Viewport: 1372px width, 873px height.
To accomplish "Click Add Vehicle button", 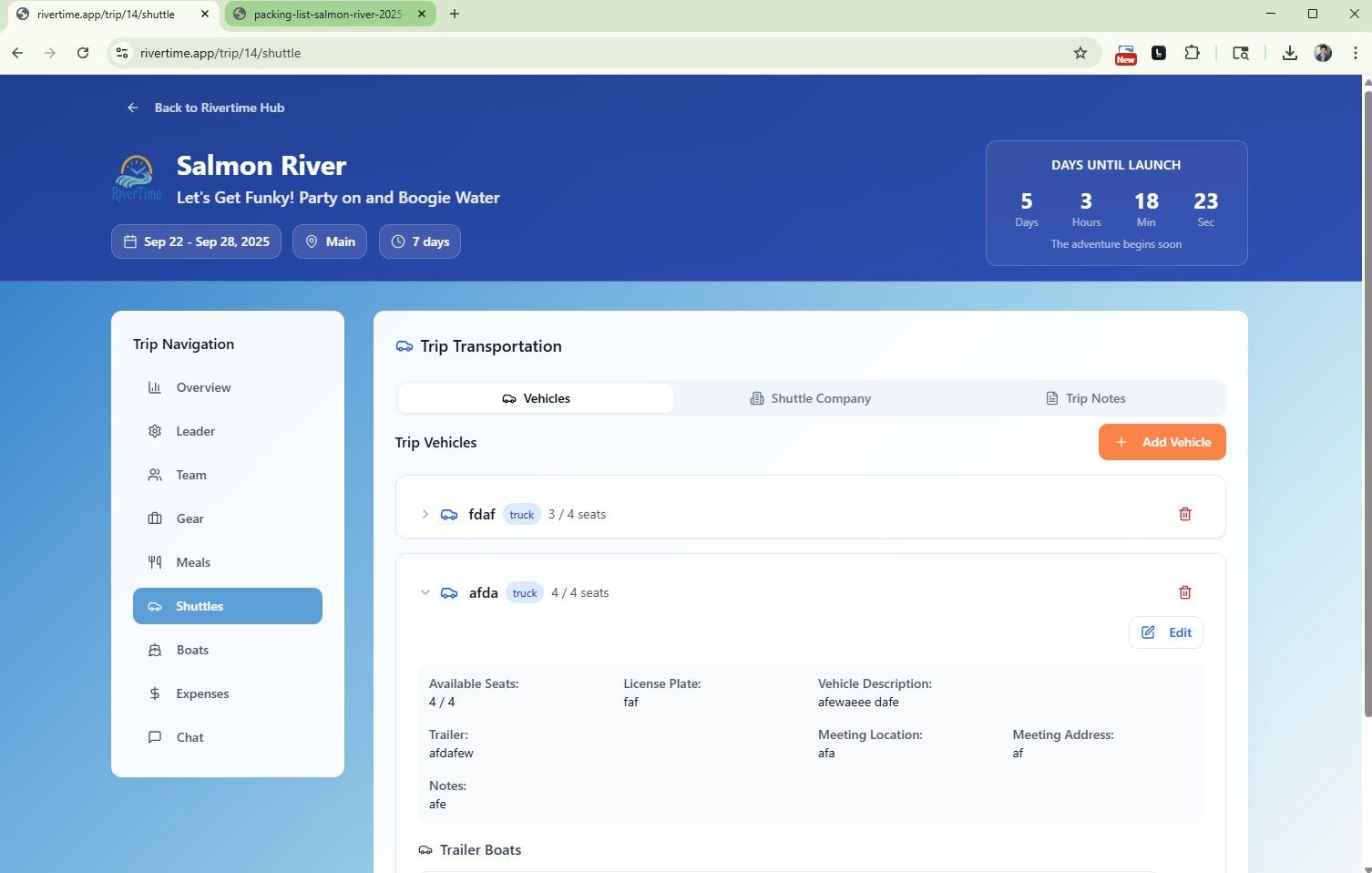I will tap(1162, 442).
